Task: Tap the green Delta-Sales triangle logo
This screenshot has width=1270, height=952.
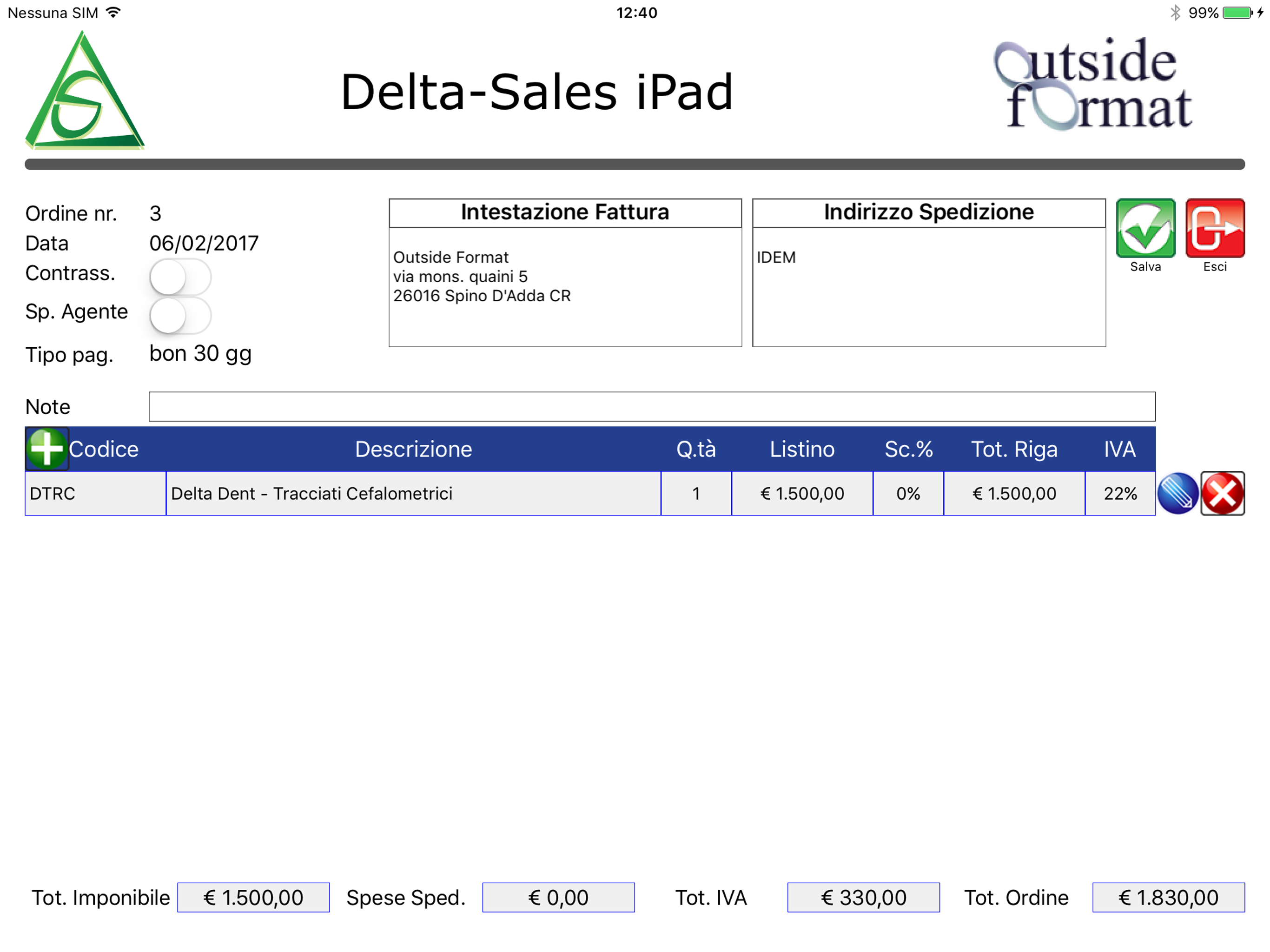Action: (85, 92)
